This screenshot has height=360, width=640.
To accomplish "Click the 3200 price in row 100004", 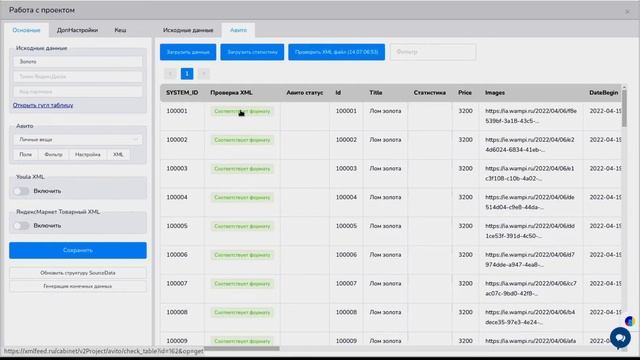I will pyautogui.click(x=465, y=197).
